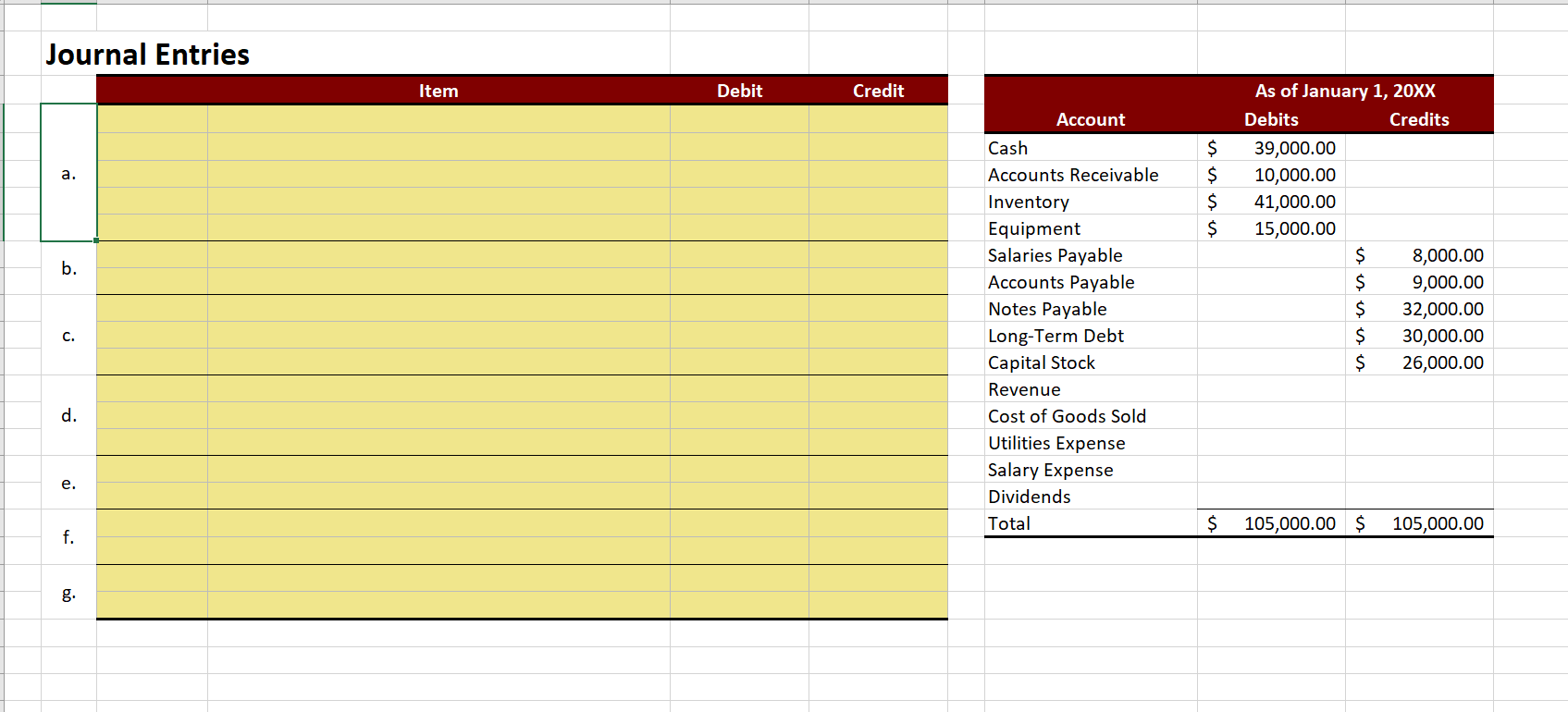This screenshot has height=712, width=1568.
Task: Click the Salary Expense row Debits cell
Action: [1271, 470]
